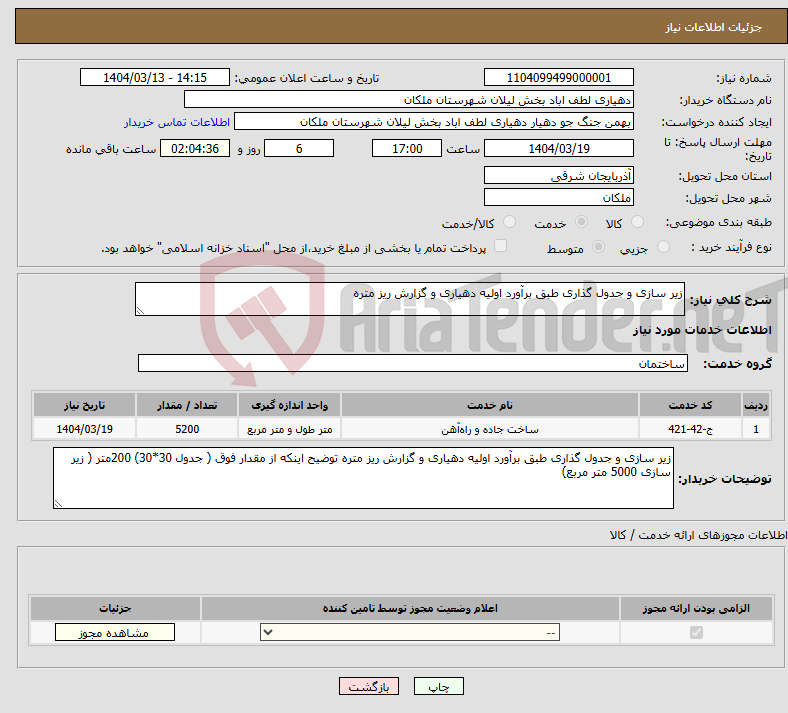Select the خدمت radio button

tap(581, 222)
